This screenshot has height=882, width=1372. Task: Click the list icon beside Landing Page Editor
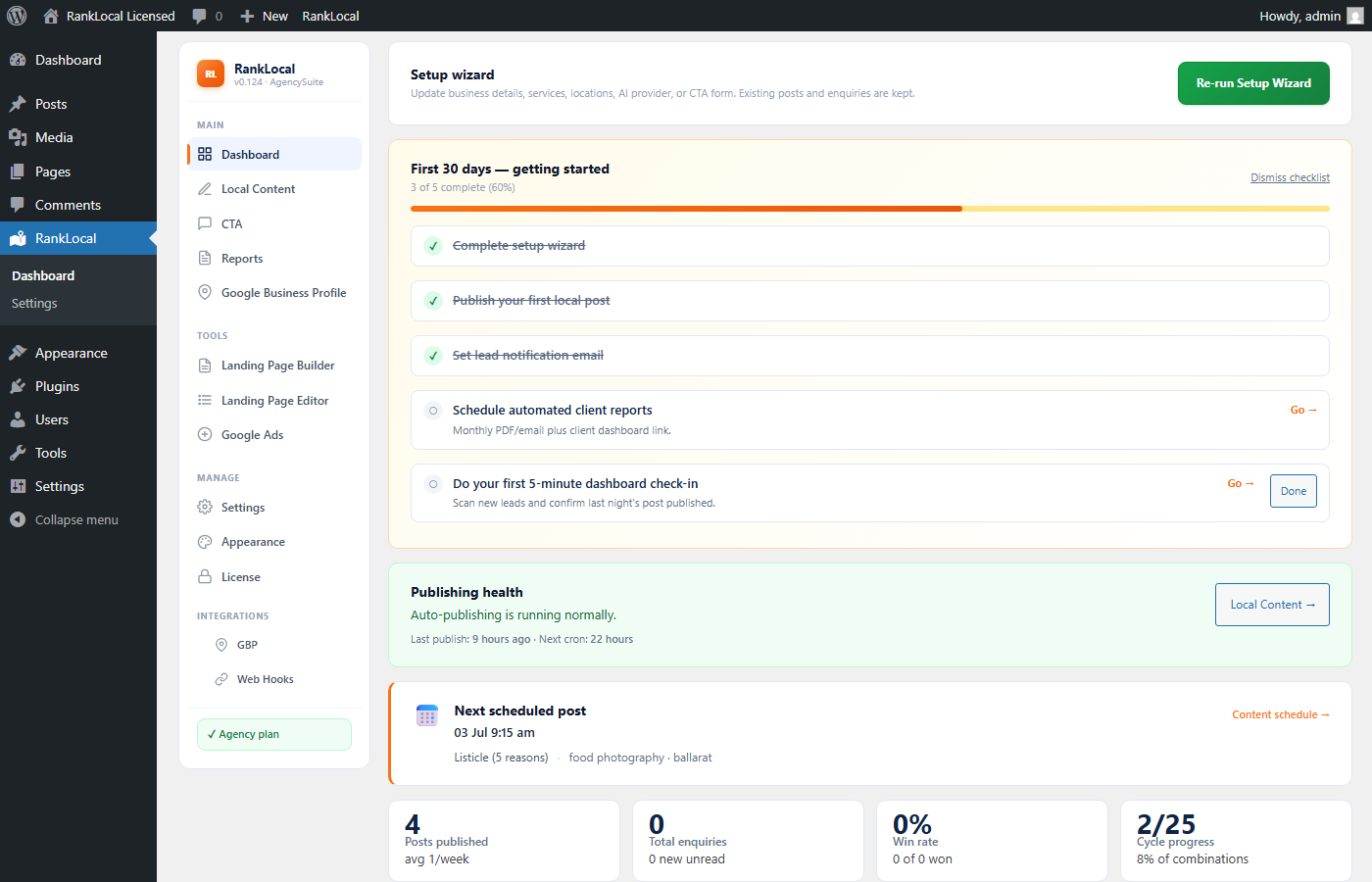tap(205, 400)
